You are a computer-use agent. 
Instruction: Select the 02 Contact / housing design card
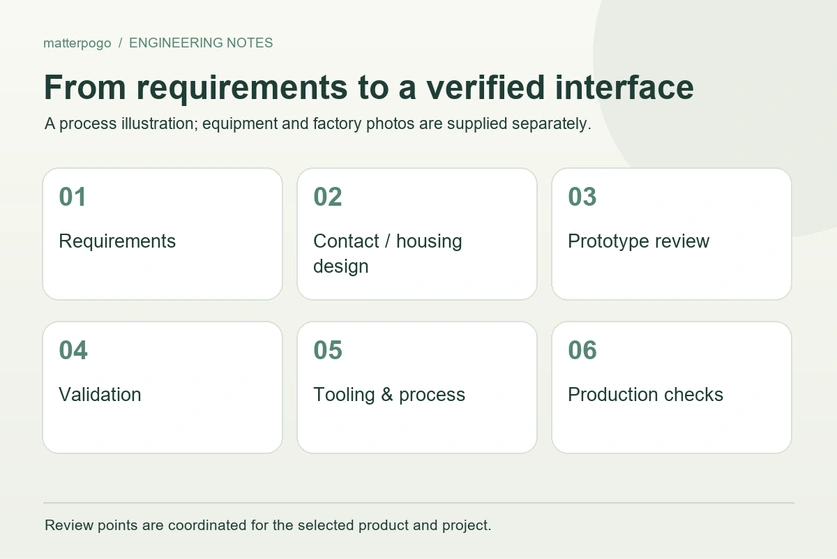click(417, 234)
